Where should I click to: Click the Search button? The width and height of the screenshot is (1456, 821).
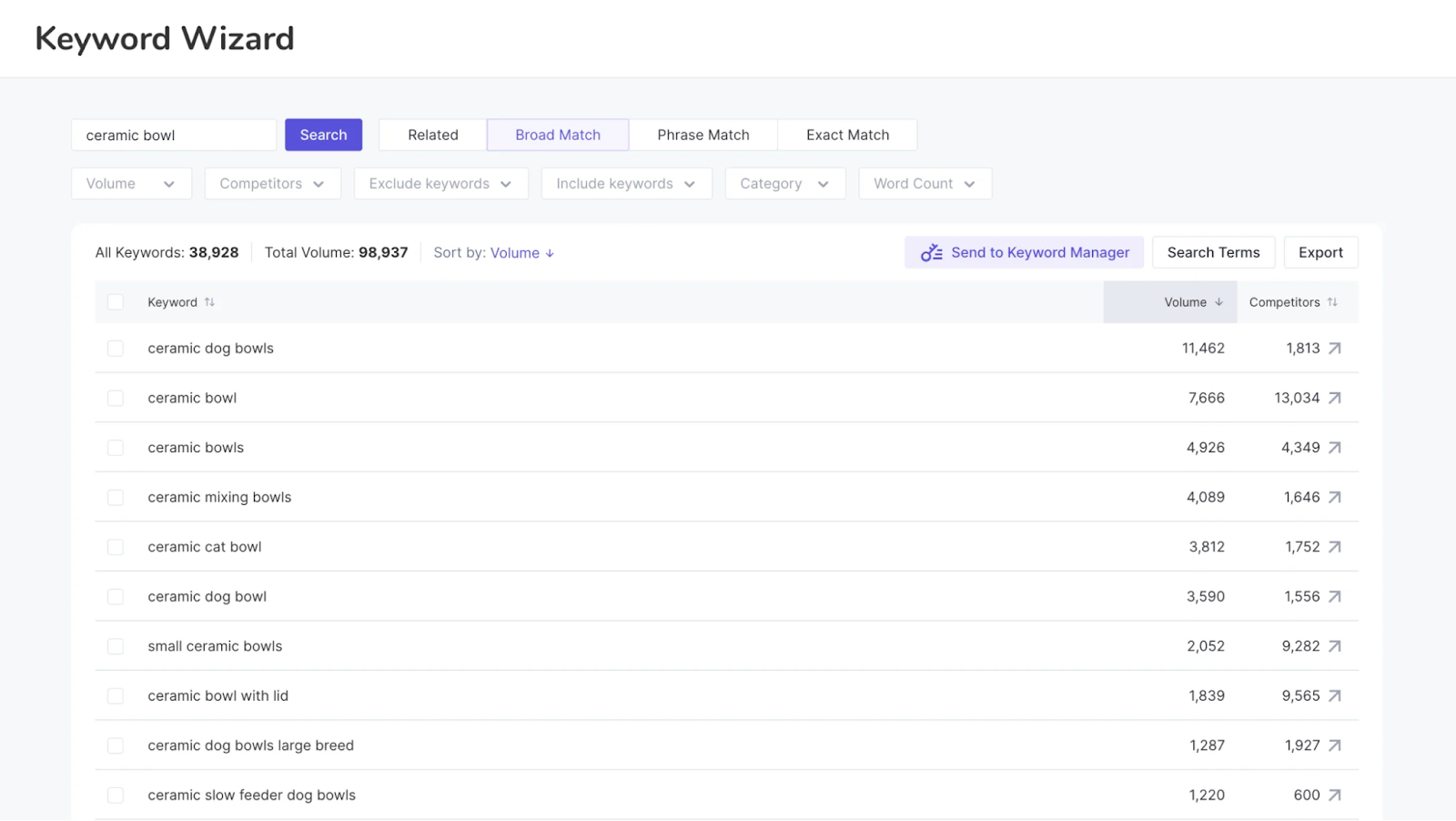tap(323, 135)
